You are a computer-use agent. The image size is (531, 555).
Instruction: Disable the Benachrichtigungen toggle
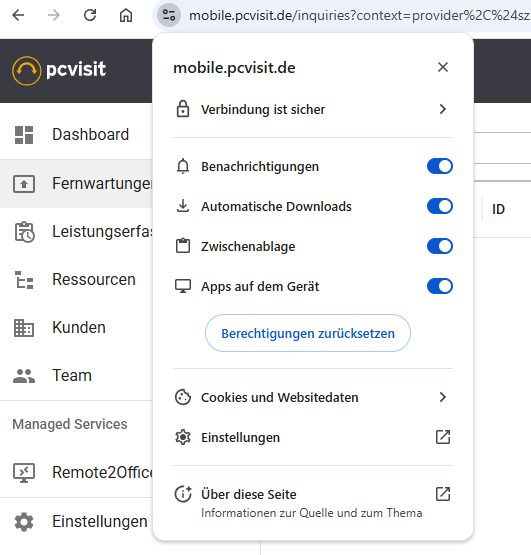(x=440, y=166)
